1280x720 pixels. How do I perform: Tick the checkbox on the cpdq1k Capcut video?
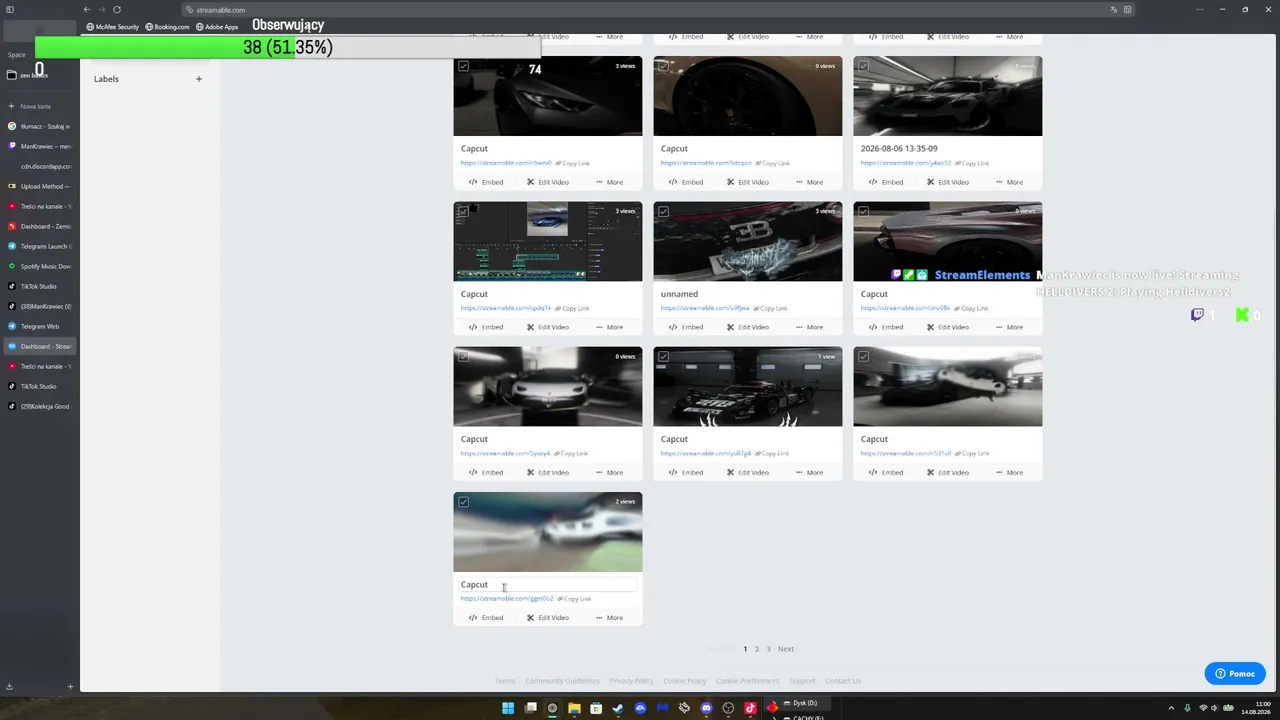[x=463, y=212]
